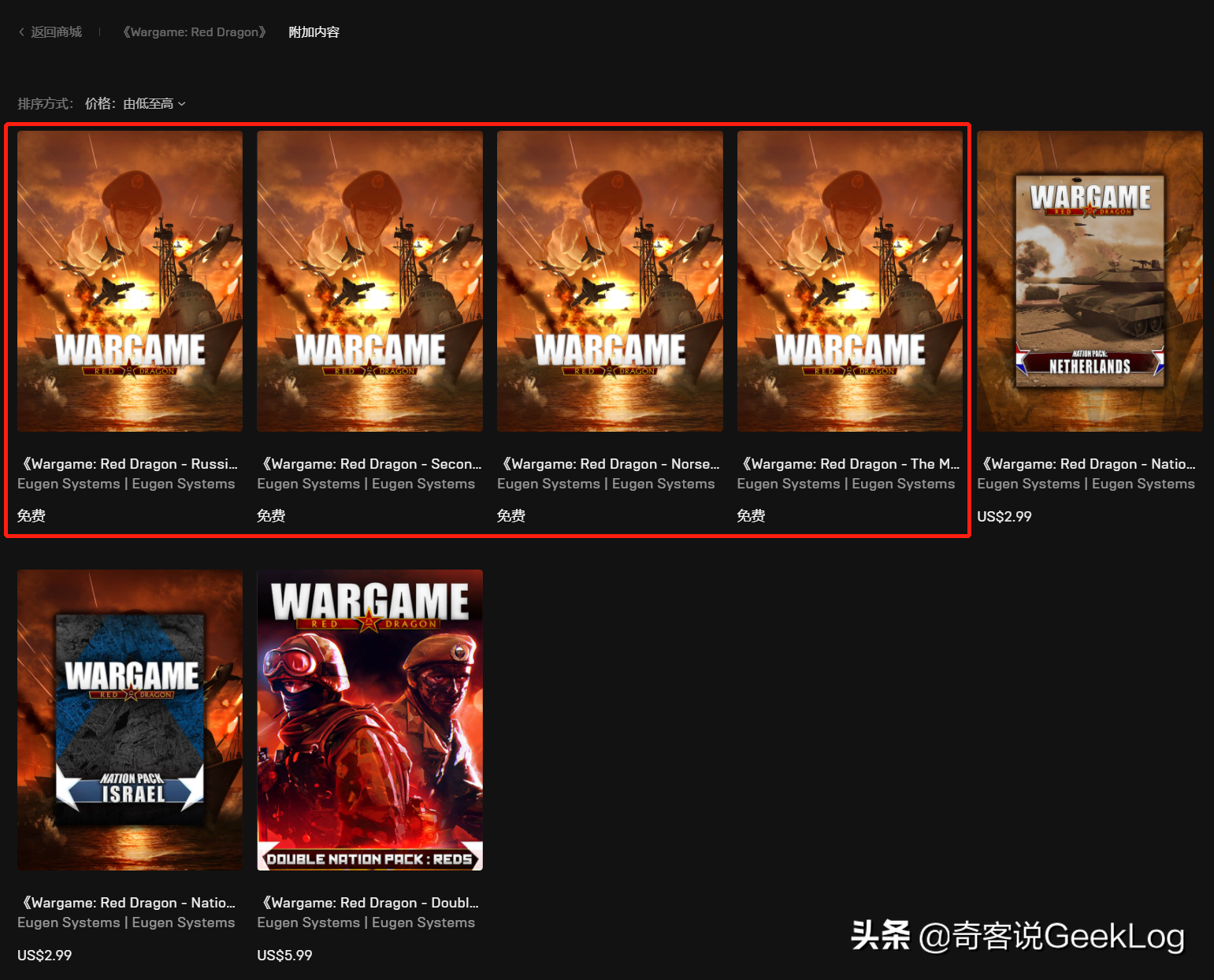Click title 'Wargame: Red Dragon - Secon...'
The height and width of the screenshot is (980, 1214).
369,464
